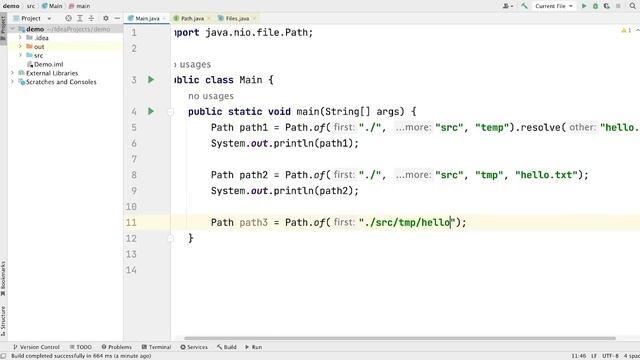Open the Run tool window
Screen dimensions: 640x360
254,347
